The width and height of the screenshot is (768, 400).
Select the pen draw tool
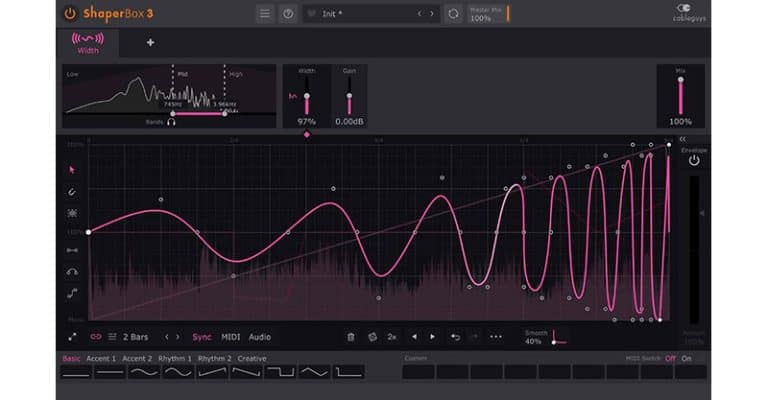72,192
